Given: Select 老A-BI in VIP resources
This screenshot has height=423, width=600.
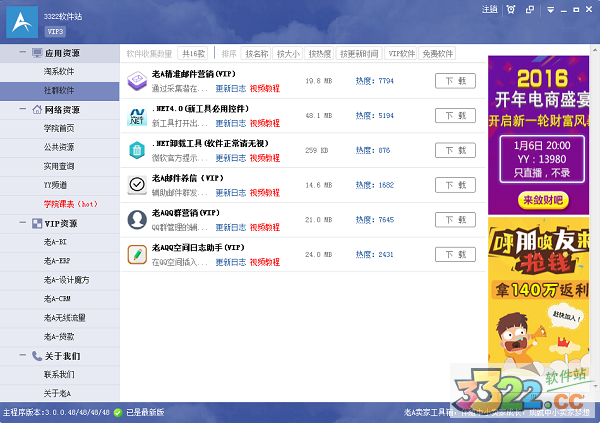Looking at the screenshot, I should click(x=60, y=242).
